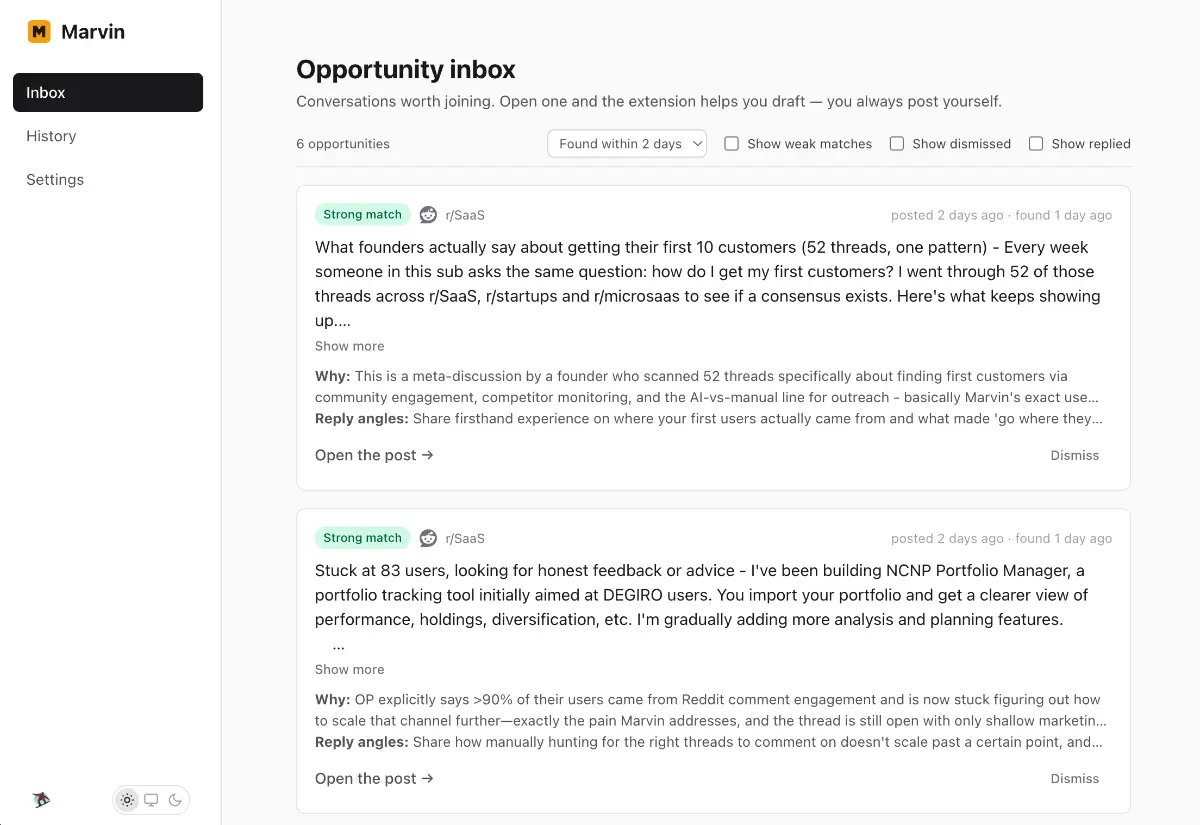Viewport: 1200px width, 825px height.
Task: Open the Found within 2 days dropdown
Action: [627, 144]
